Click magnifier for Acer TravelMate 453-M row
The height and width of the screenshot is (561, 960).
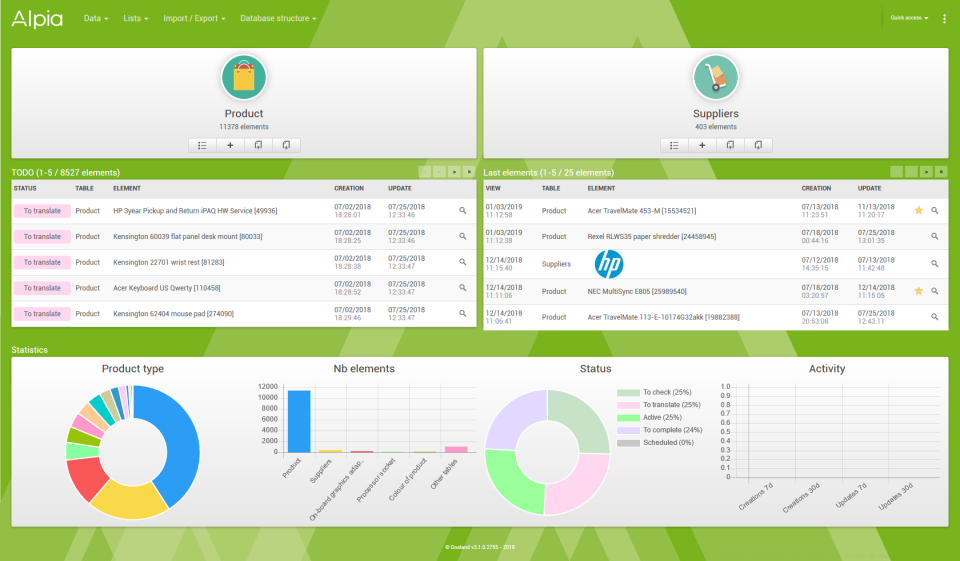click(935, 211)
